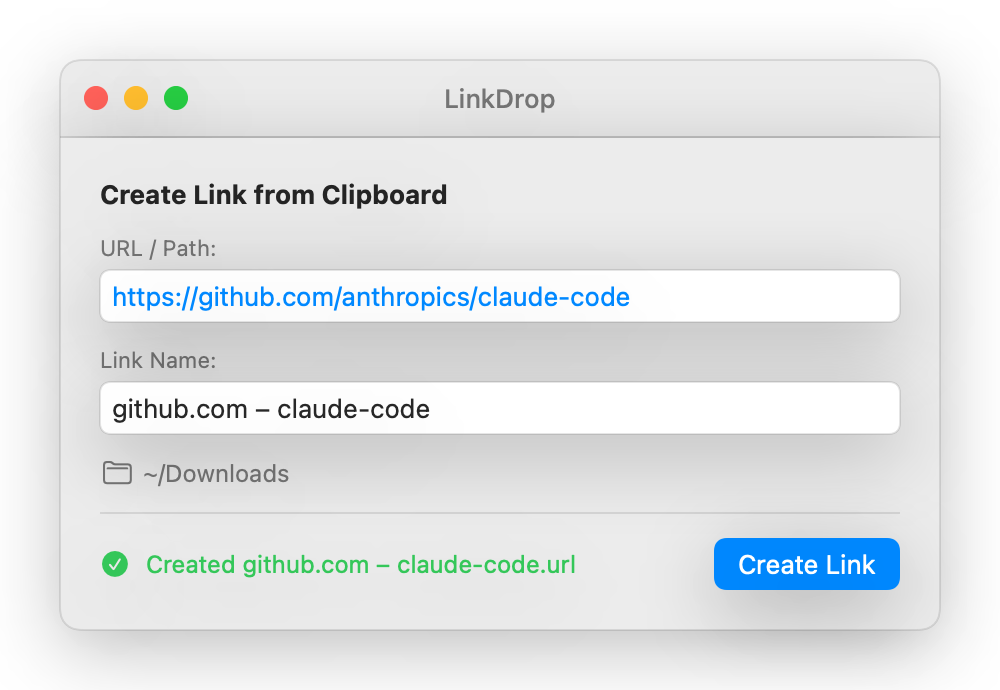Click the LinkDrop window title
Image resolution: width=1000 pixels, height=690 pixels.
(500, 99)
